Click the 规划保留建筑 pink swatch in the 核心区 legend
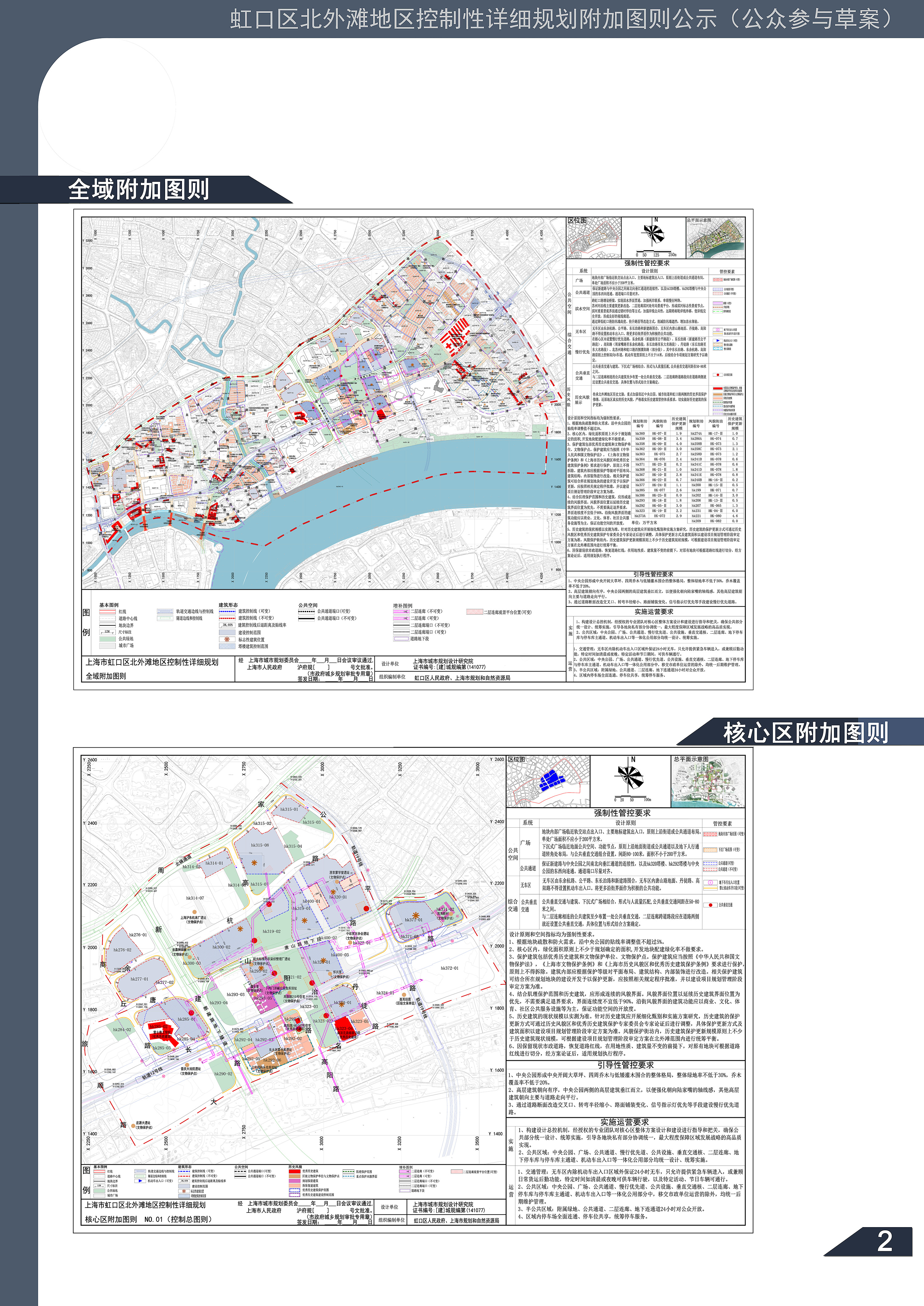 tap(295, 1181)
